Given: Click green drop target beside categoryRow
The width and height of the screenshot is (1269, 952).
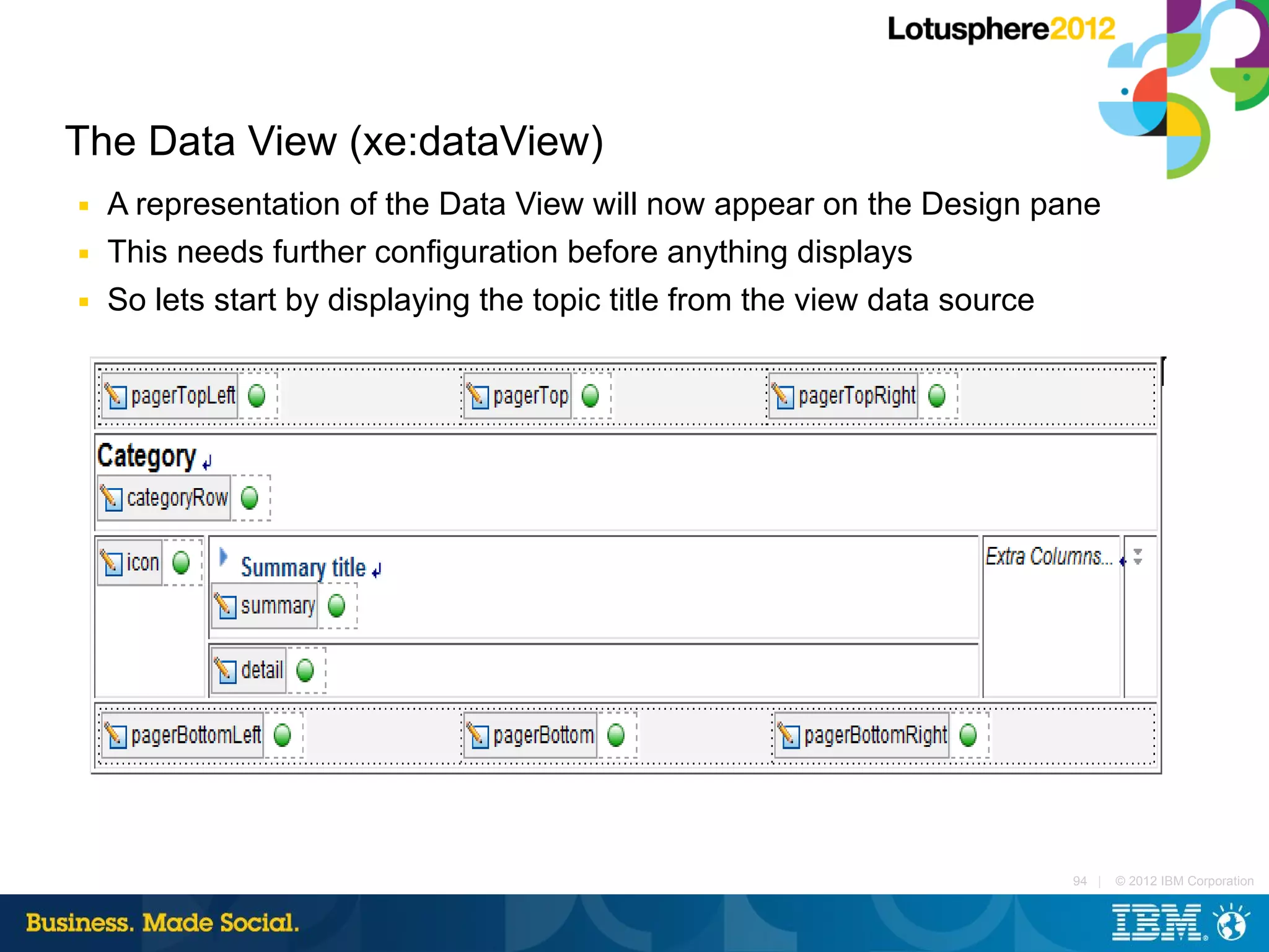Looking at the screenshot, I should click(x=249, y=497).
